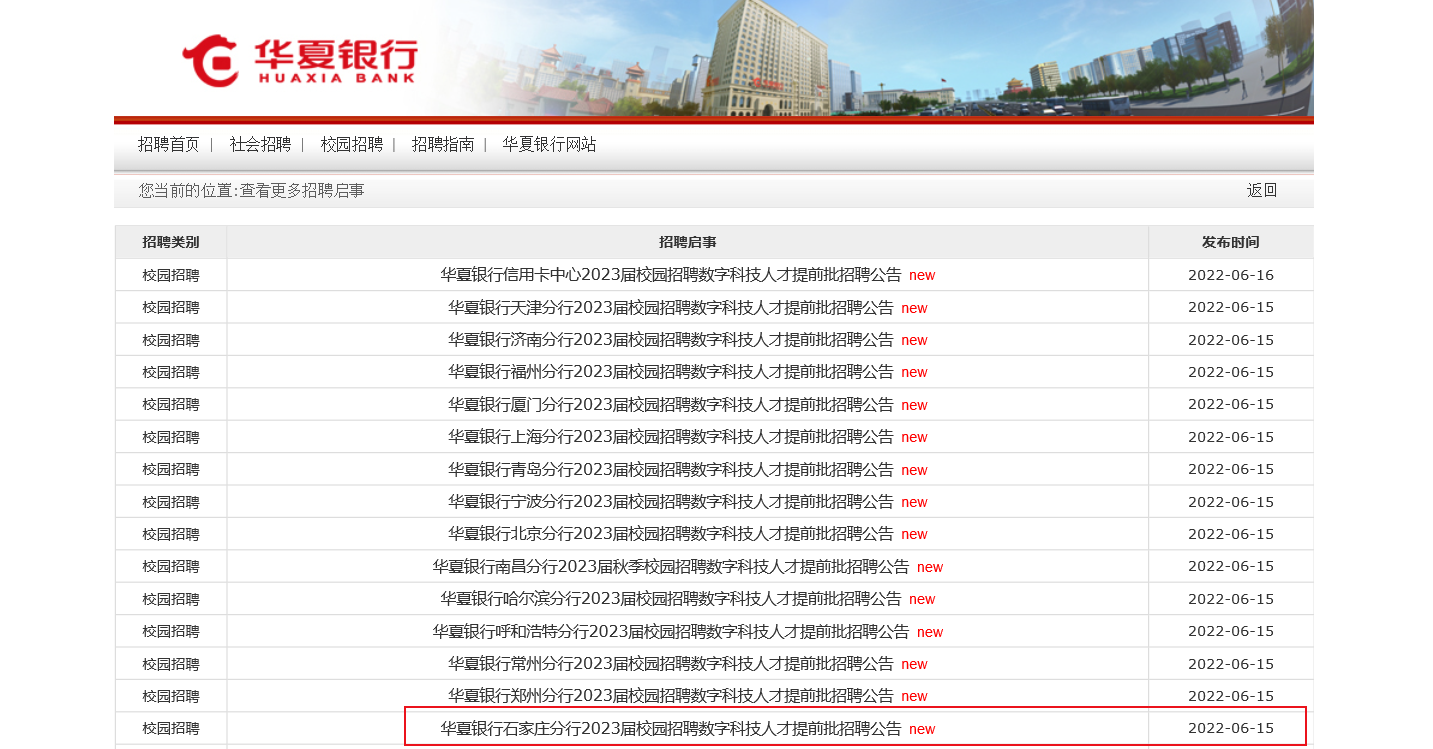Open 厦门分行 recruitment announcement
This screenshot has height=749, width=1433.
[x=671, y=404]
